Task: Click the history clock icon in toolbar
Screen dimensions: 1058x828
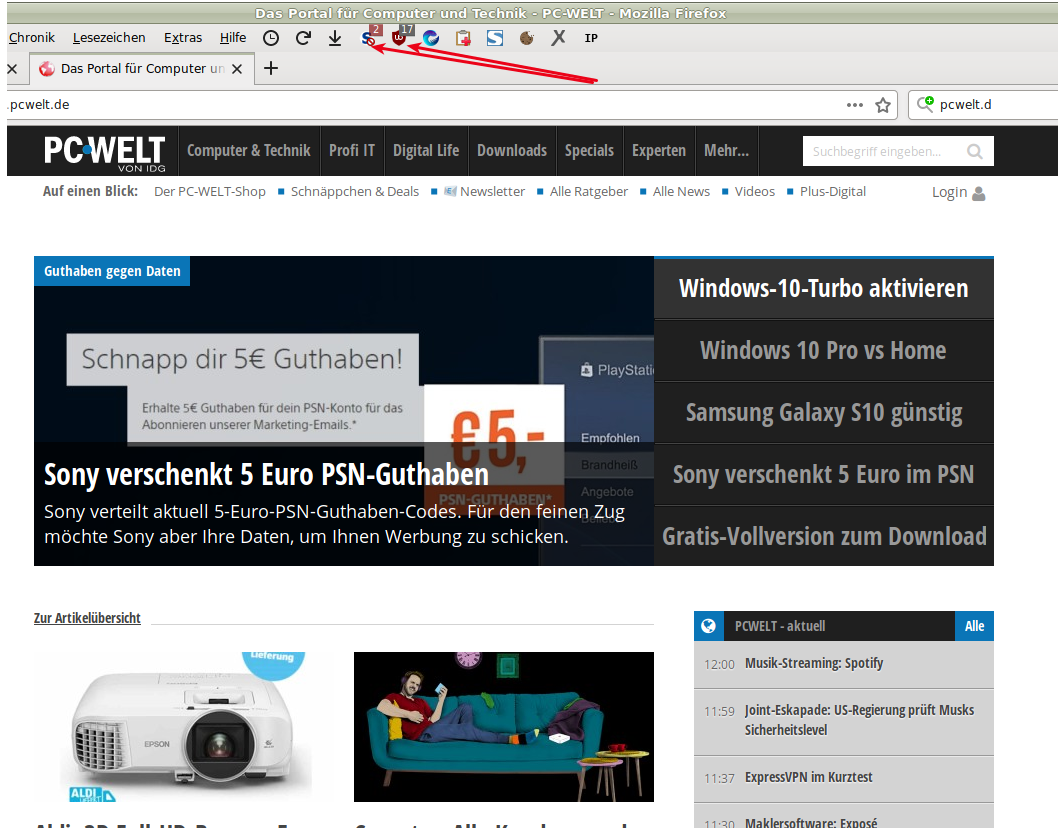Action: click(x=271, y=38)
